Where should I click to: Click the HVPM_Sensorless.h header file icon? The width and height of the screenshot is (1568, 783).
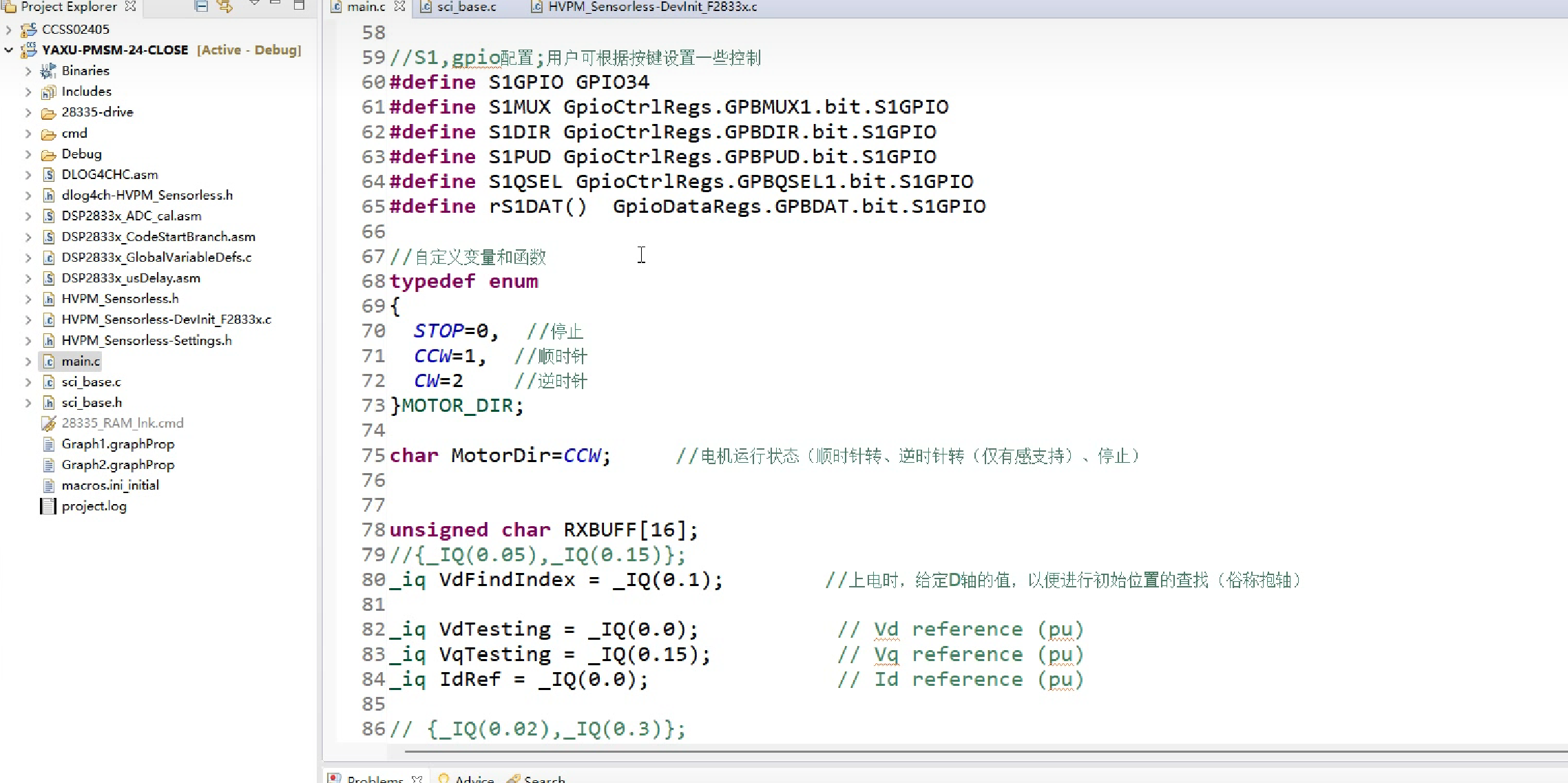[x=48, y=299]
